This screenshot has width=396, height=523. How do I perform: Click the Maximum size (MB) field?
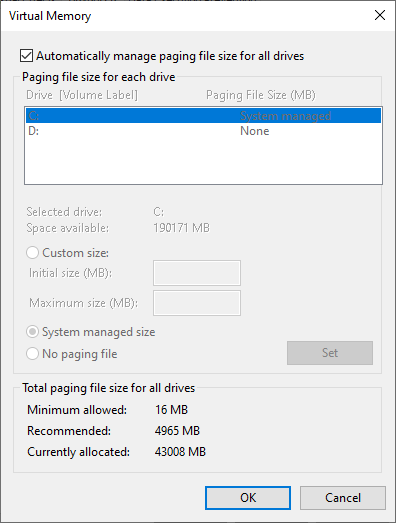(197, 303)
